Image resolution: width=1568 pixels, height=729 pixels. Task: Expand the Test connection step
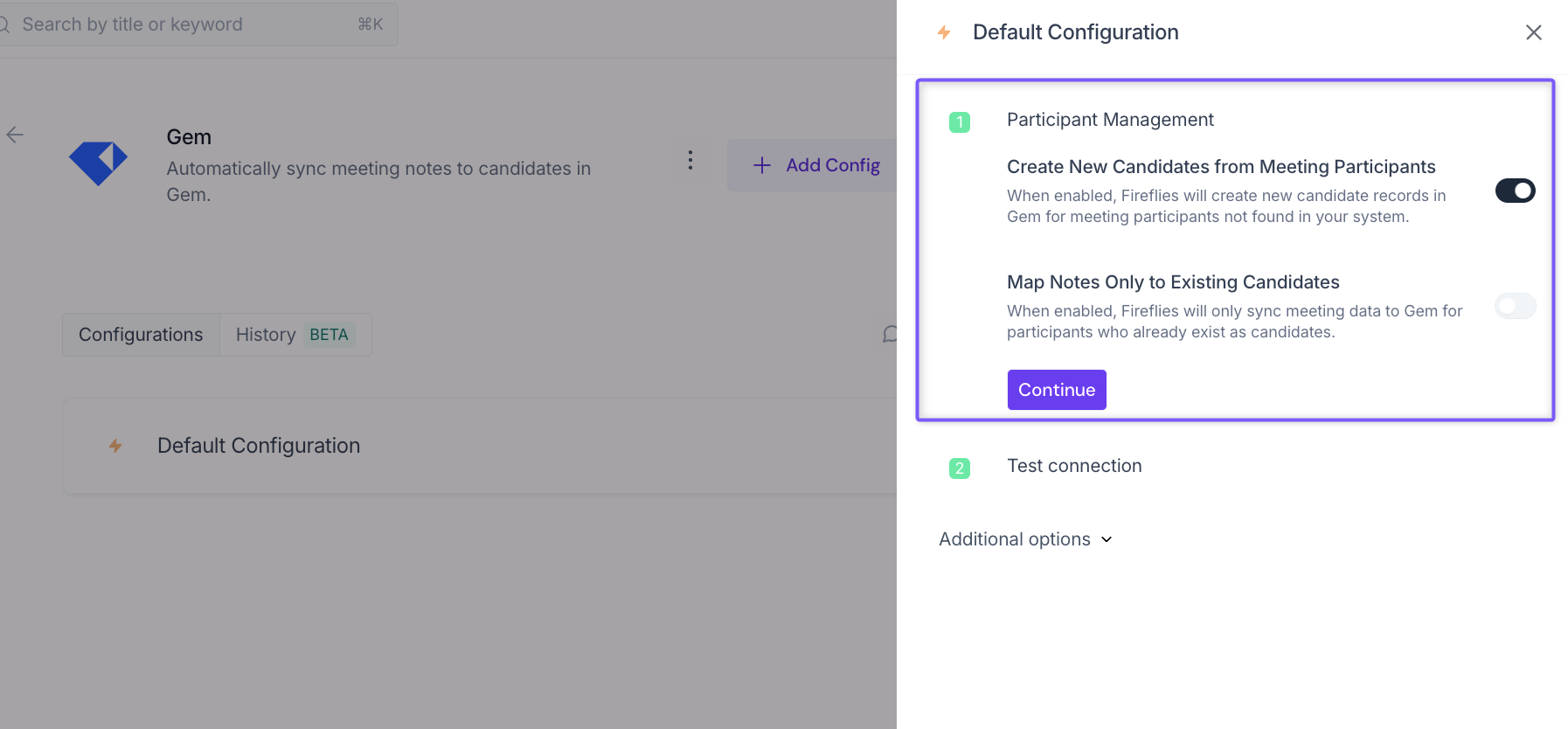click(1074, 466)
